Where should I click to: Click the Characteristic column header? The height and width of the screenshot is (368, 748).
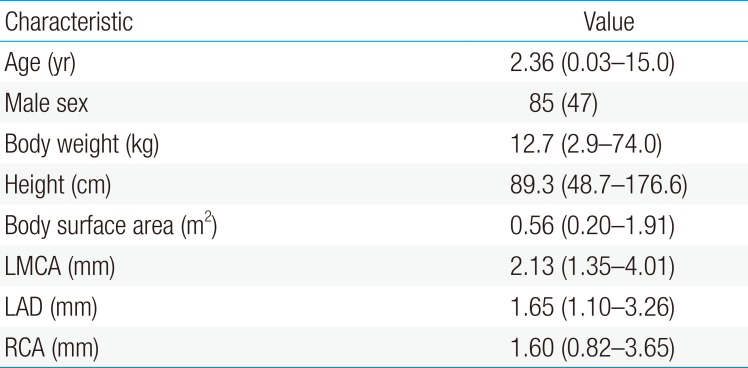click(x=69, y=22)
